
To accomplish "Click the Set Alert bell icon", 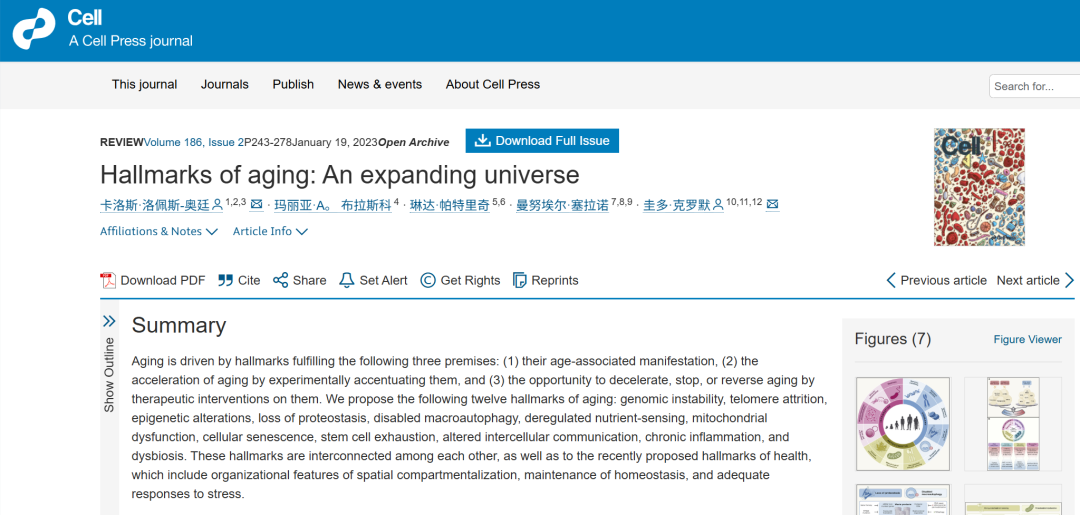I will [x=347, y=280].
